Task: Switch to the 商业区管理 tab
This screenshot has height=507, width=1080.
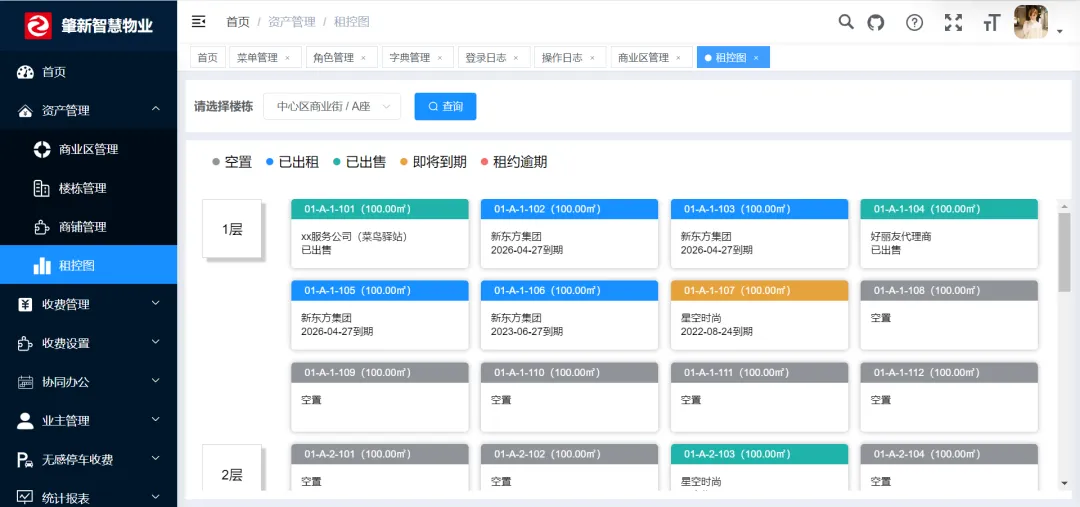Action: [643, 58]
